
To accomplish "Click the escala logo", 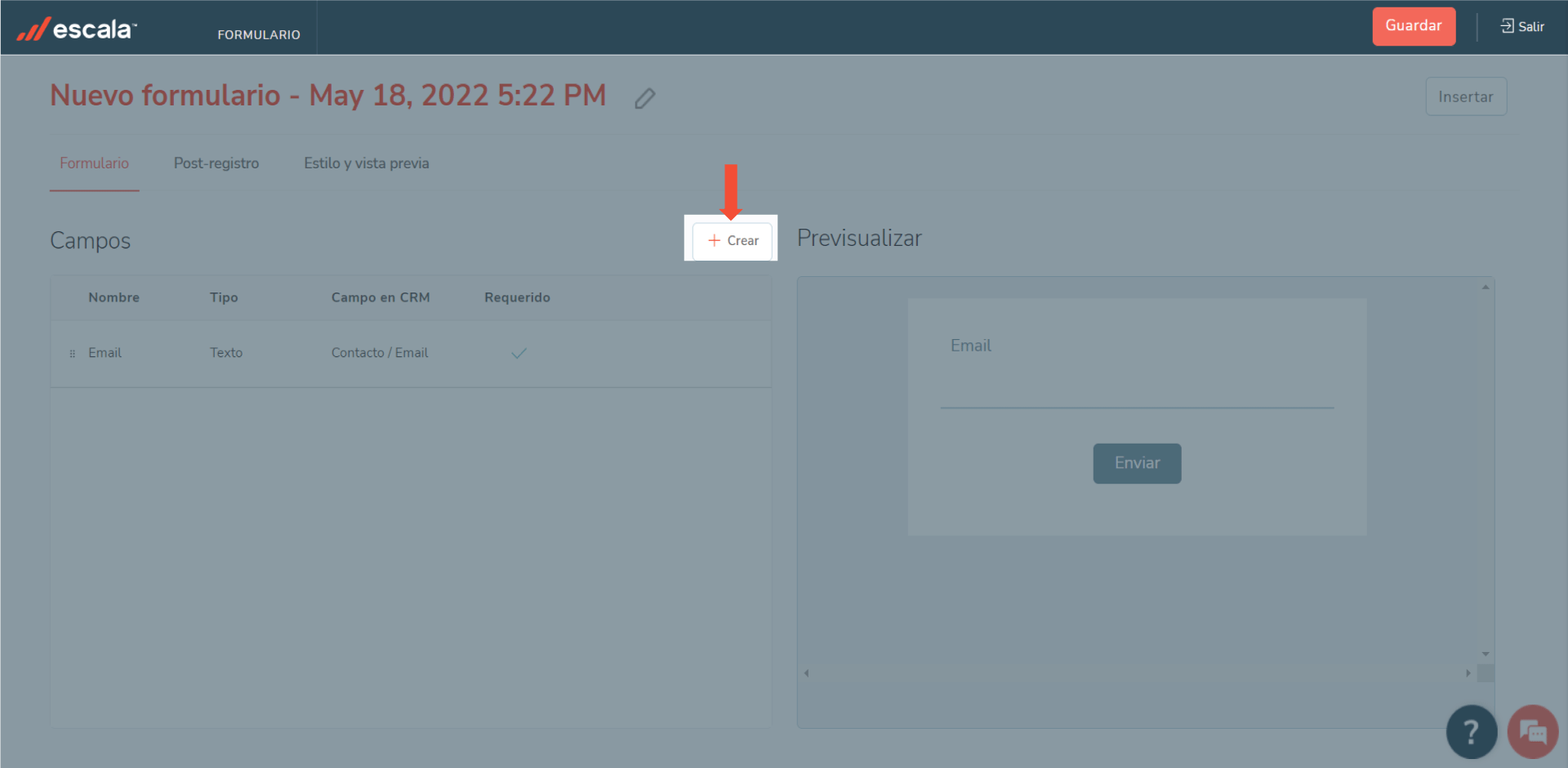I will pyautogui.click(x=78, y=29).
